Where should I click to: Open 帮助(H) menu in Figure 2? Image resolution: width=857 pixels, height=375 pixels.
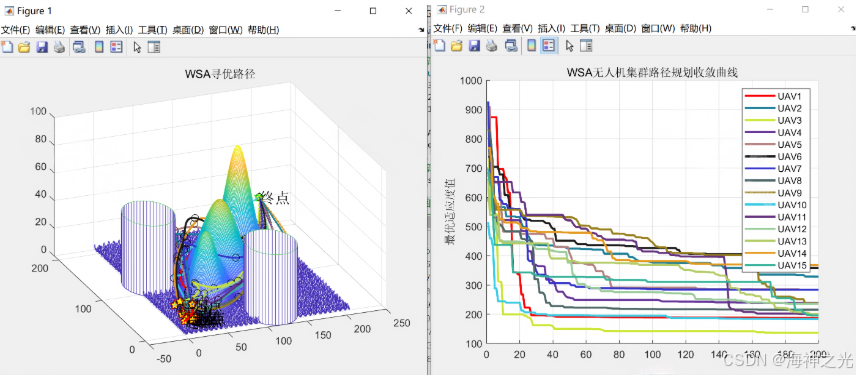tap(696, 28)
